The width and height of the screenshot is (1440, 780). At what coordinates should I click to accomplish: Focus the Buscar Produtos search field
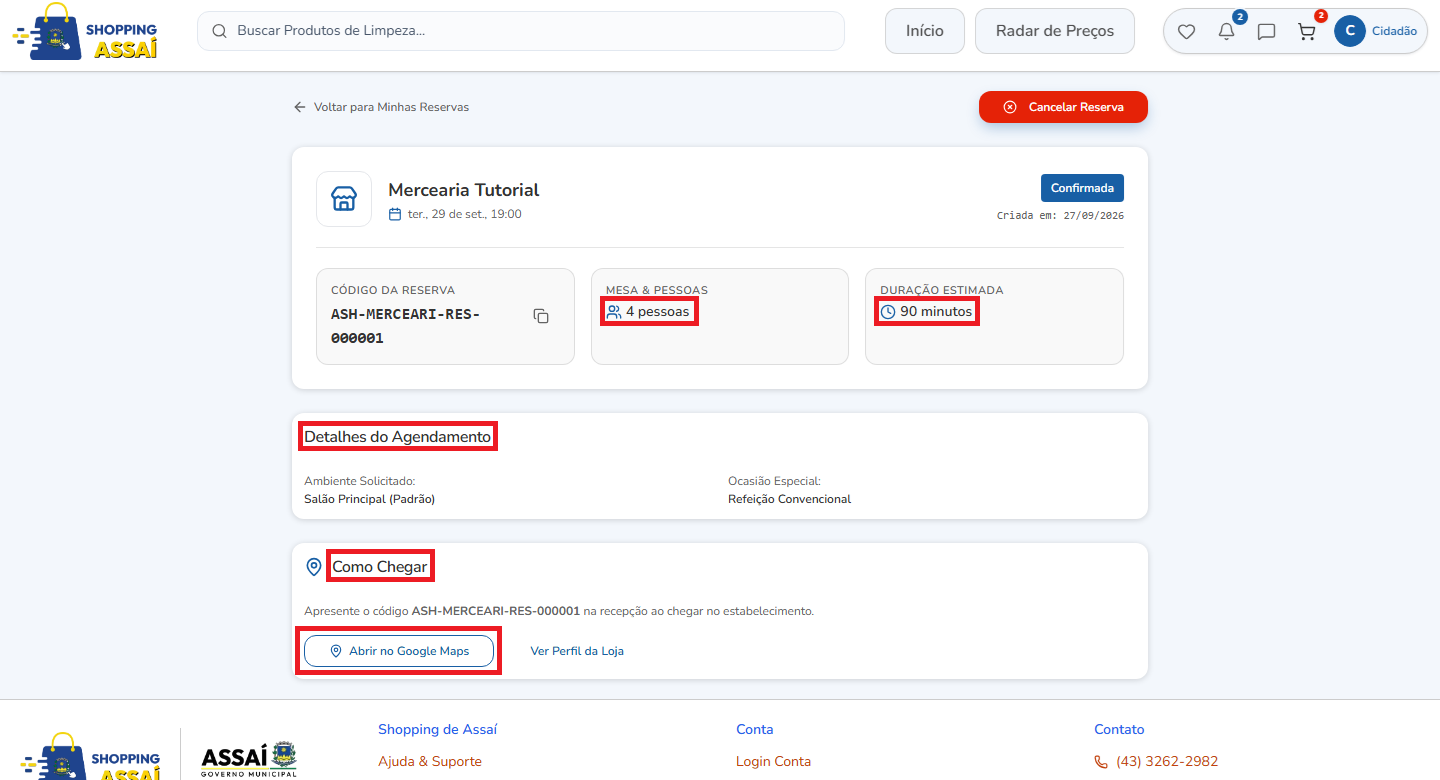pos(521,31)
